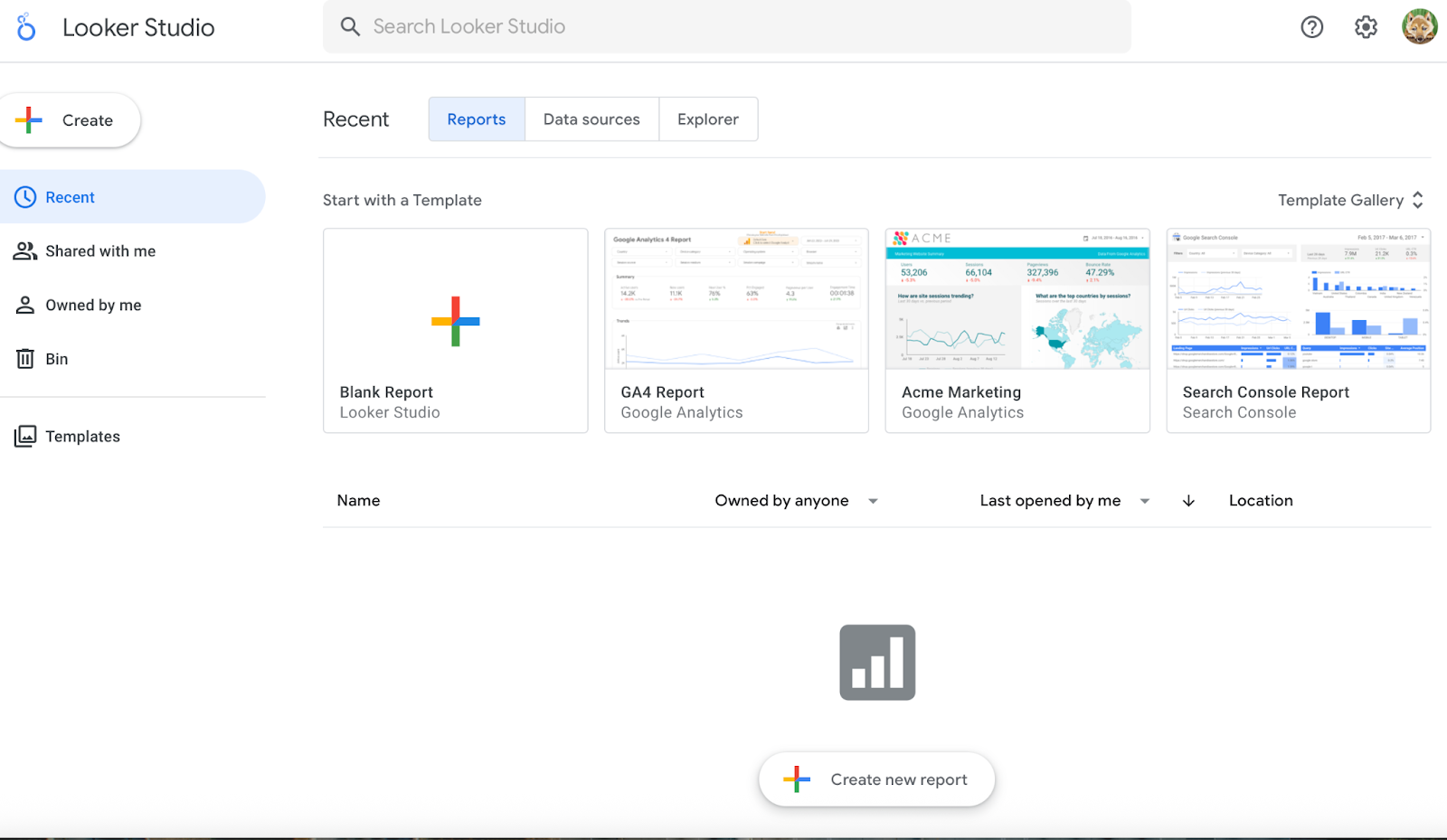Open the Search Console Report template thumbnail
The image size is (1447, 840).
(x=1299, y=299)
